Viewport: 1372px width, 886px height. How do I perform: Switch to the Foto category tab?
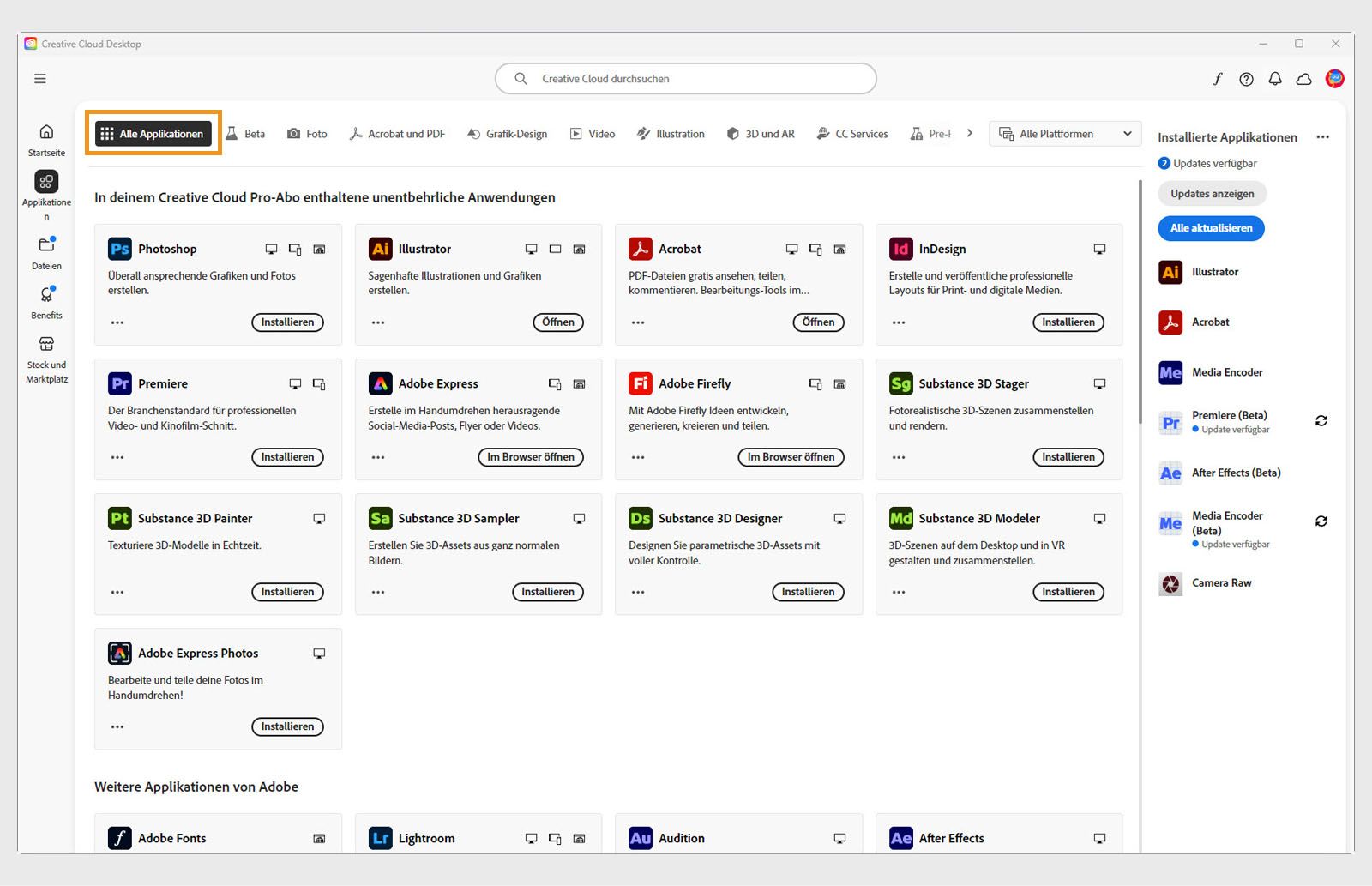coord(307,134)
